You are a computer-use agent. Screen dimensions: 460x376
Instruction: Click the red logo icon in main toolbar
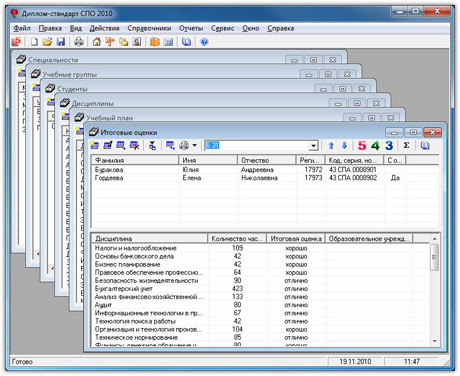[16, 42]
